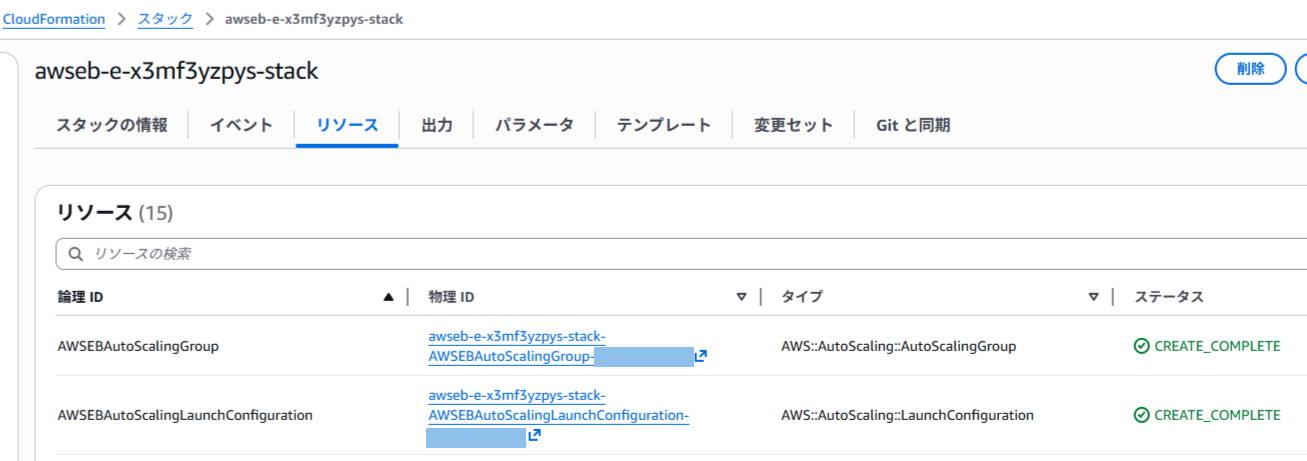This screenshot has width=1307, height=461.
Task: Click the 論理 ID column header
Action: 80,297
